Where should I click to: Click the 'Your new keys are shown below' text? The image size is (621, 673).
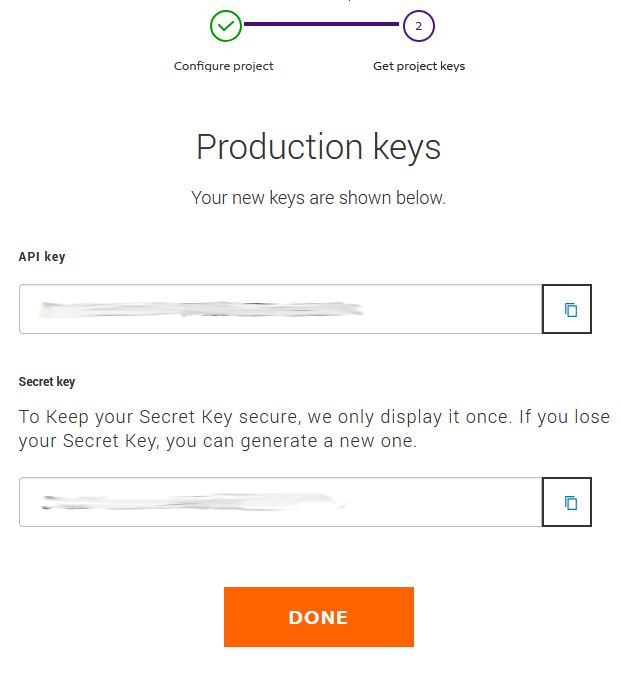318,198
